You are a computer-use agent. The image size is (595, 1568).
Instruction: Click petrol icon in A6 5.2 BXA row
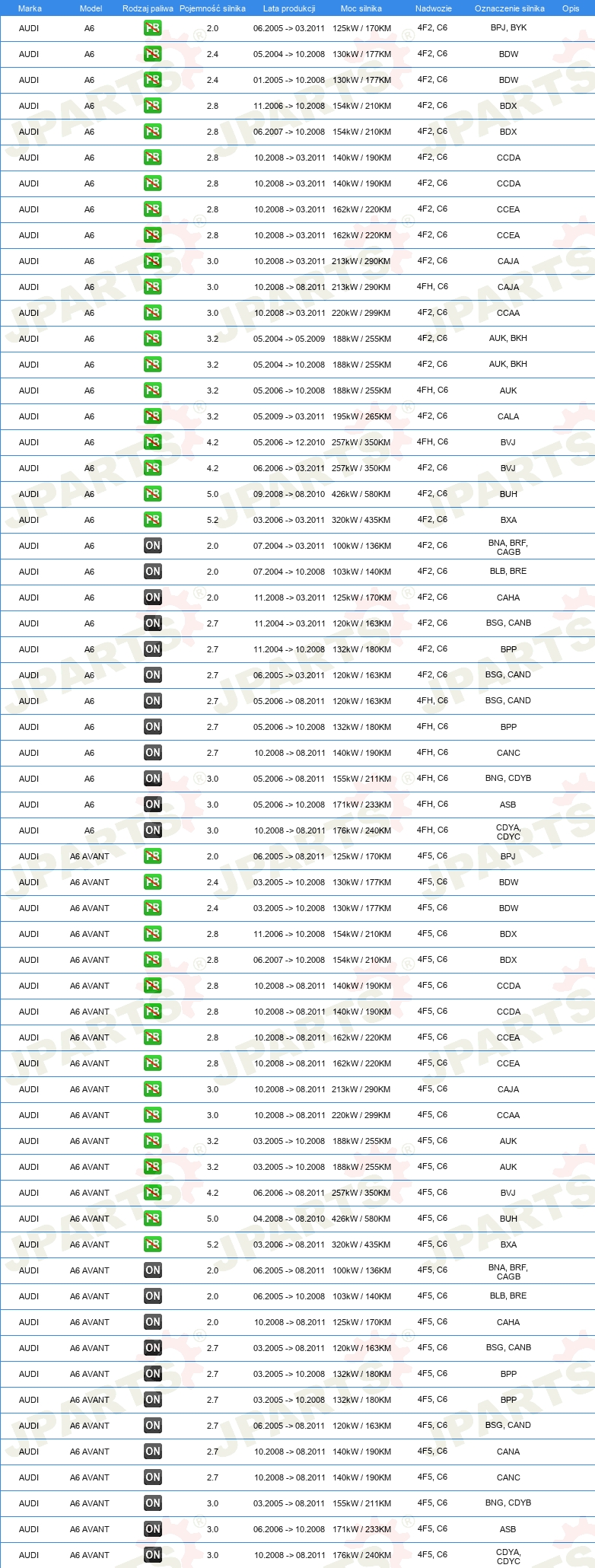[x=152, y=520]
